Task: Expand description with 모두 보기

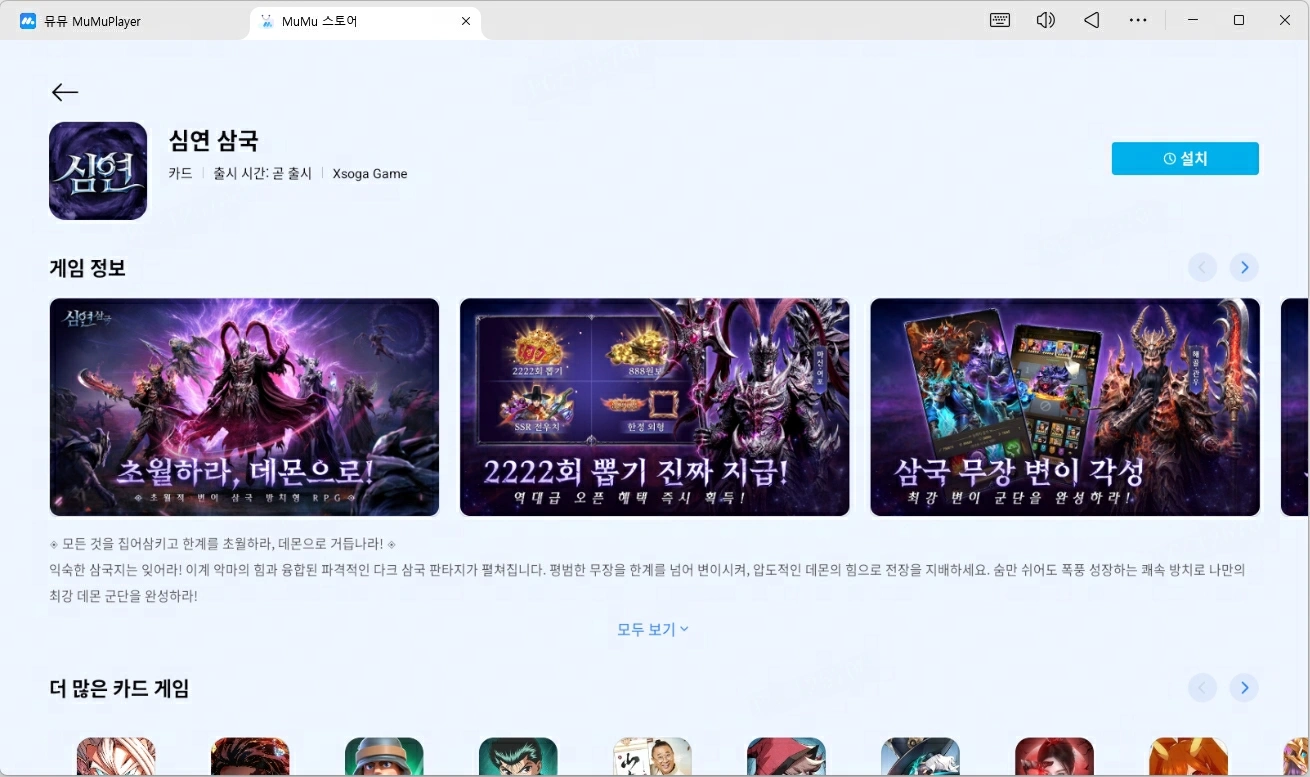Action: pyautogui.click(x=653, y=629)
